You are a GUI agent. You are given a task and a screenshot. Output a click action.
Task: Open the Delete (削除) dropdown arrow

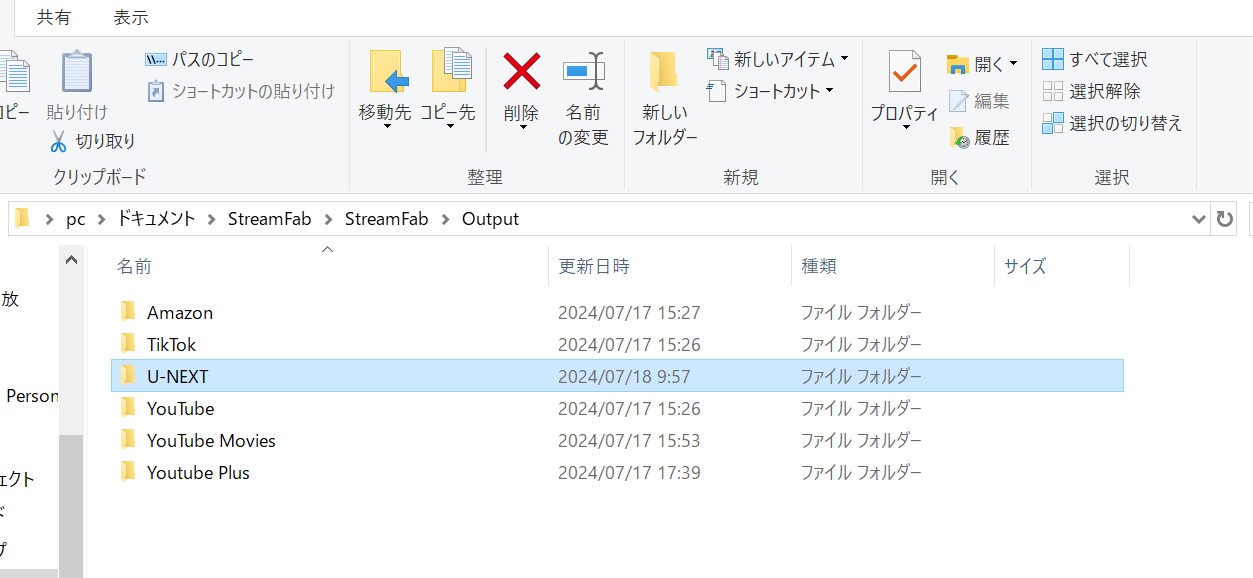pos(521,127)
